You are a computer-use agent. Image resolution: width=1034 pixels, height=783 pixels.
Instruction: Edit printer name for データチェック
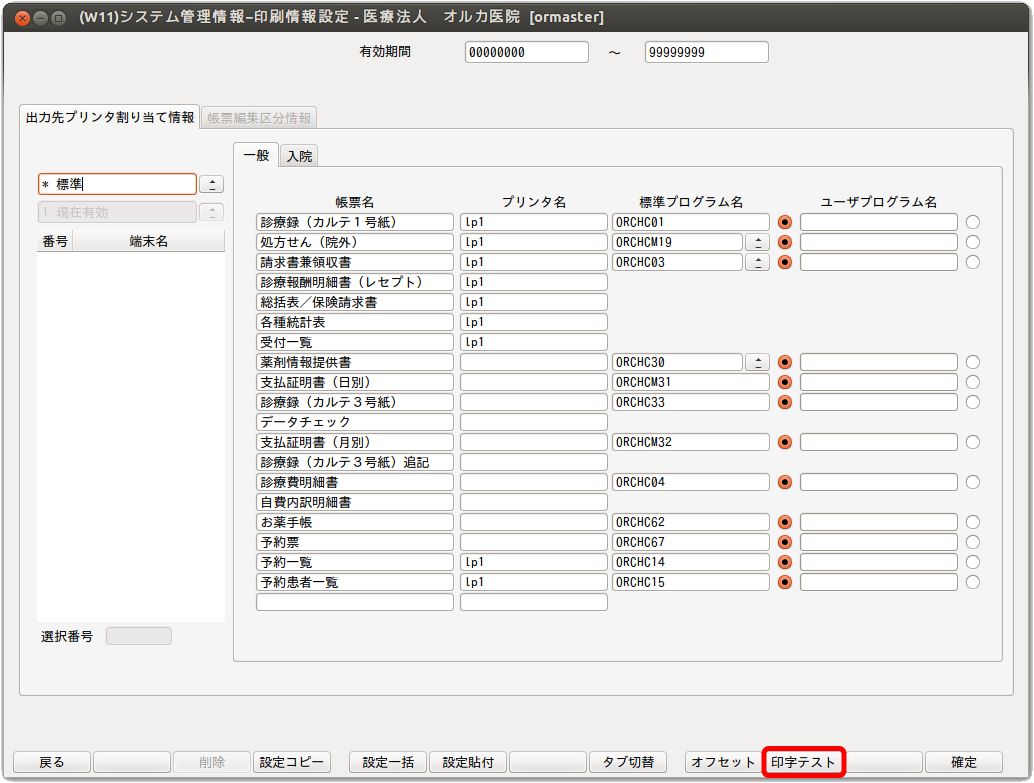coord(533,422)
